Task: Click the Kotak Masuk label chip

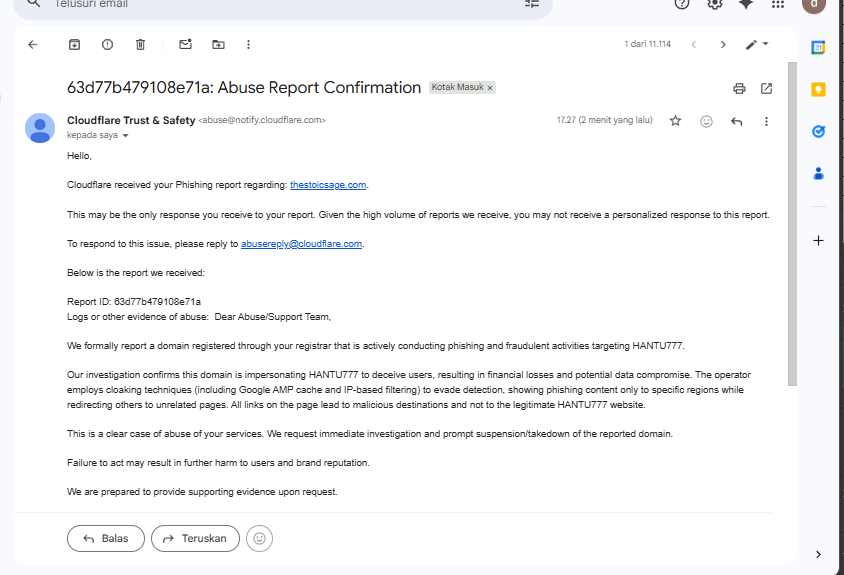Action: click(458, 87)
